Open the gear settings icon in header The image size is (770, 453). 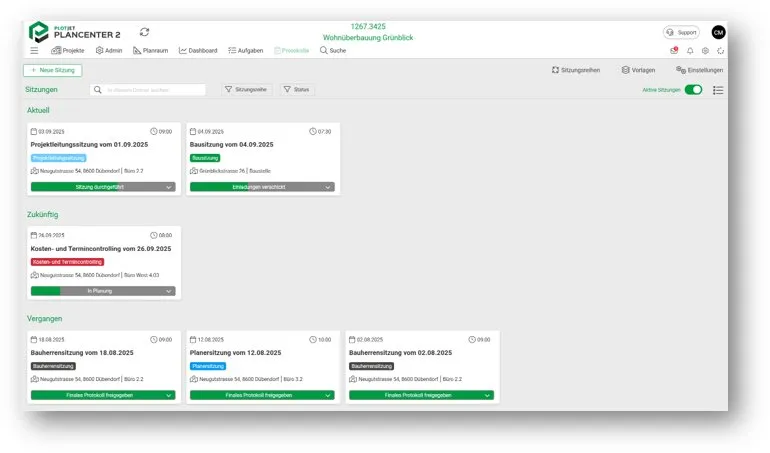point(705,51)
